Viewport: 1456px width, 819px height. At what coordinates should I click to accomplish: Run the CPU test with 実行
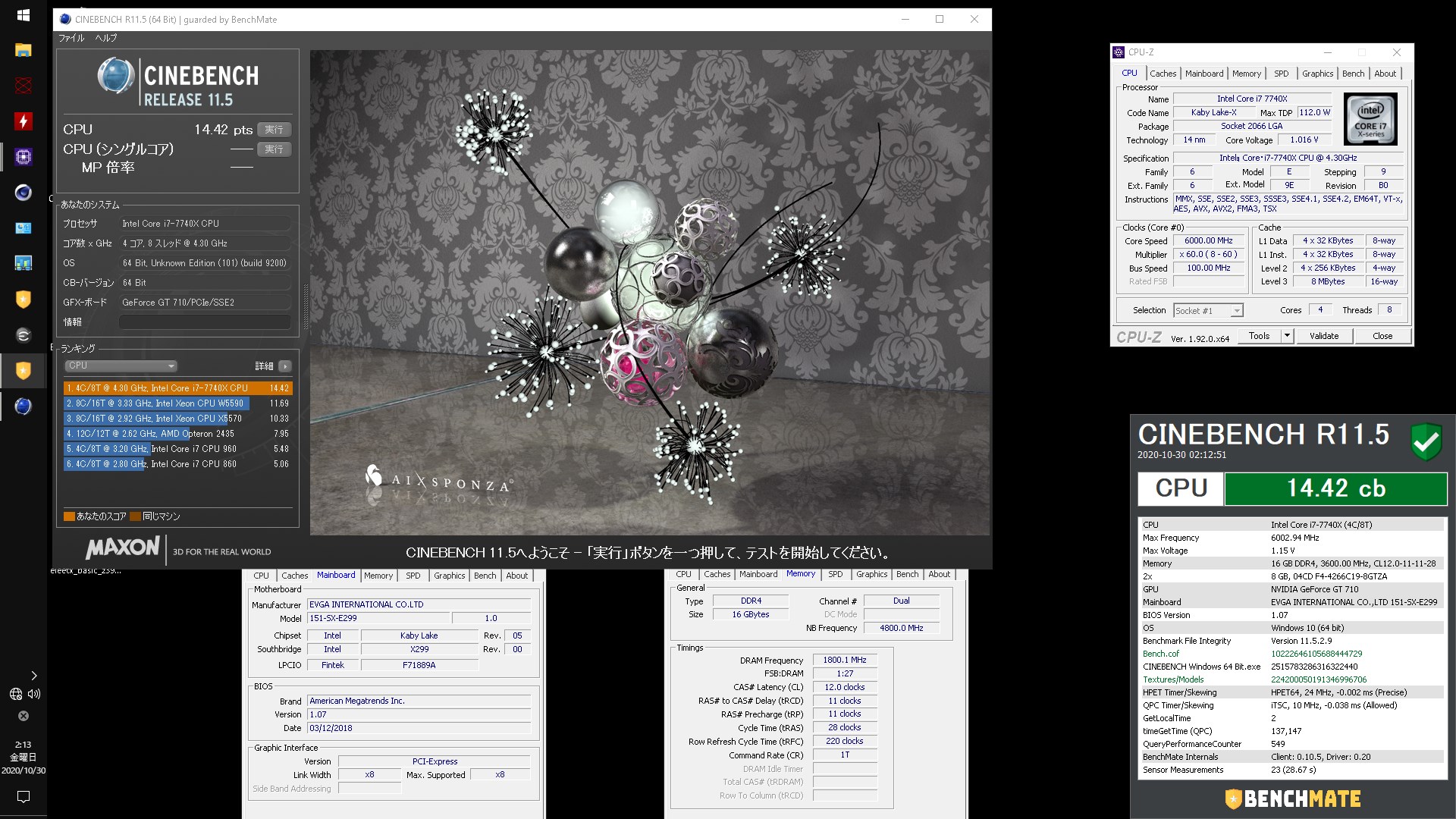tap(275, 130)
